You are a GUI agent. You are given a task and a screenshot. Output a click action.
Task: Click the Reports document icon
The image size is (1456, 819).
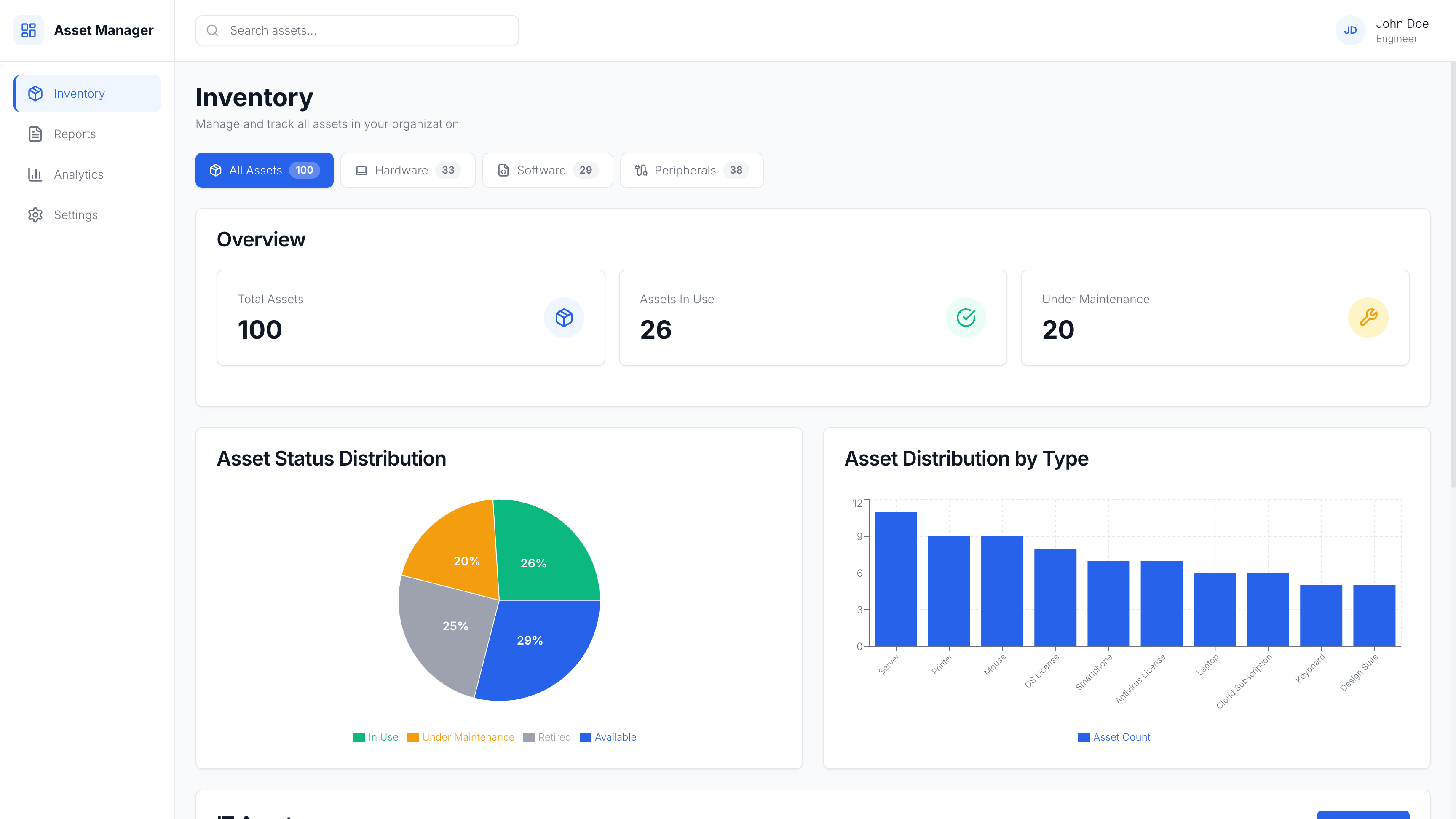tap(35, 134)
